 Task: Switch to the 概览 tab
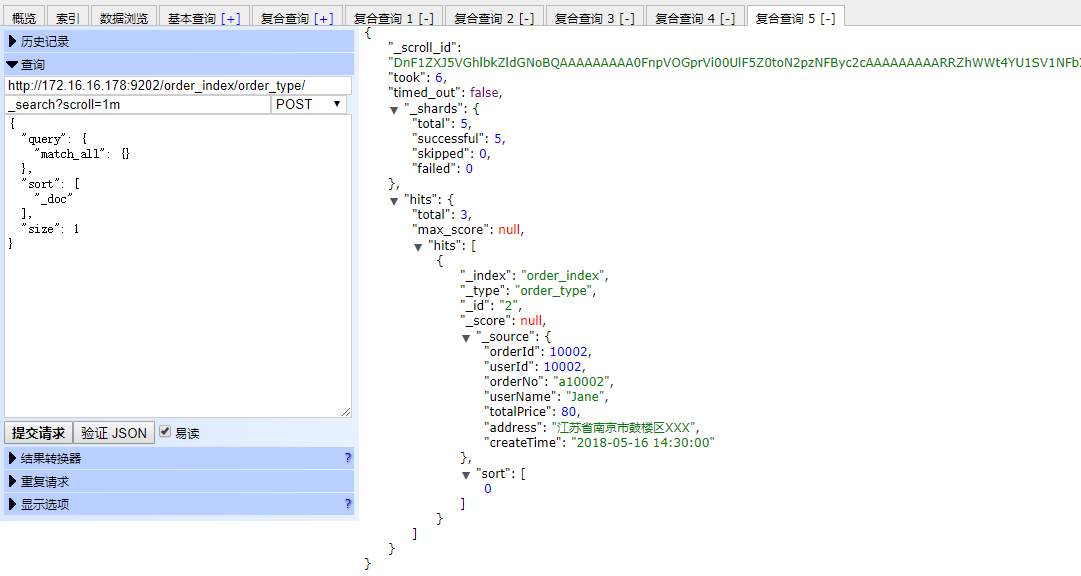[x=24, y=18]
